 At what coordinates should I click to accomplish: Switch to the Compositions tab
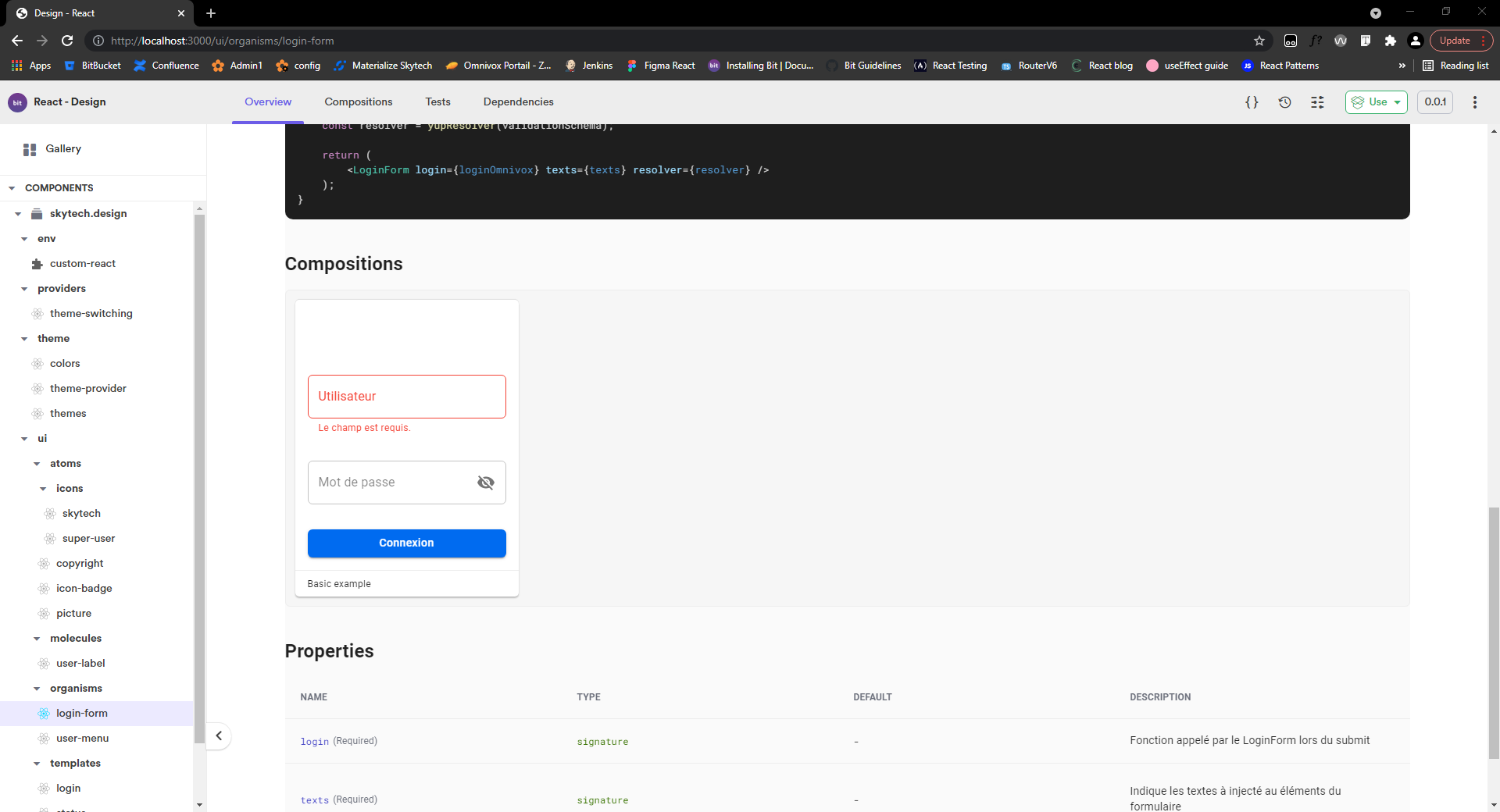pos(359,102)
